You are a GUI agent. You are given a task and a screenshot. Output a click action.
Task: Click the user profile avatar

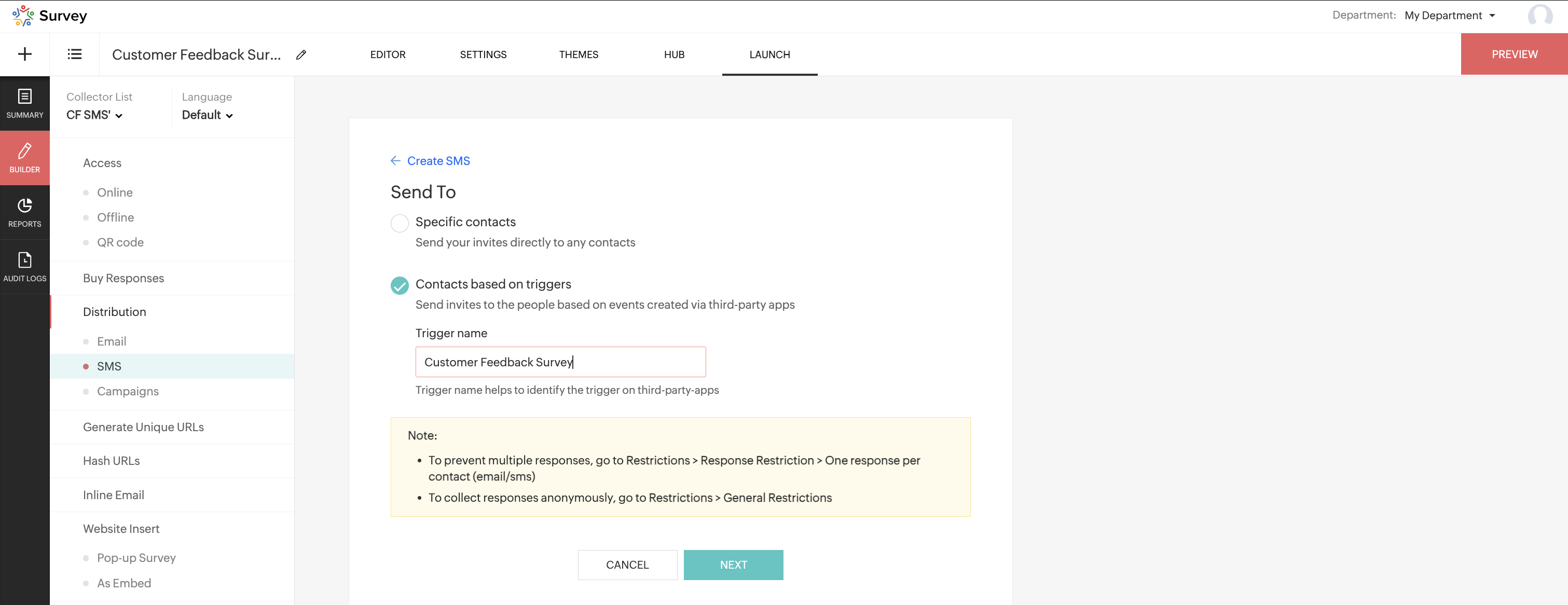pyautogui.click(x=1539, y=15)
